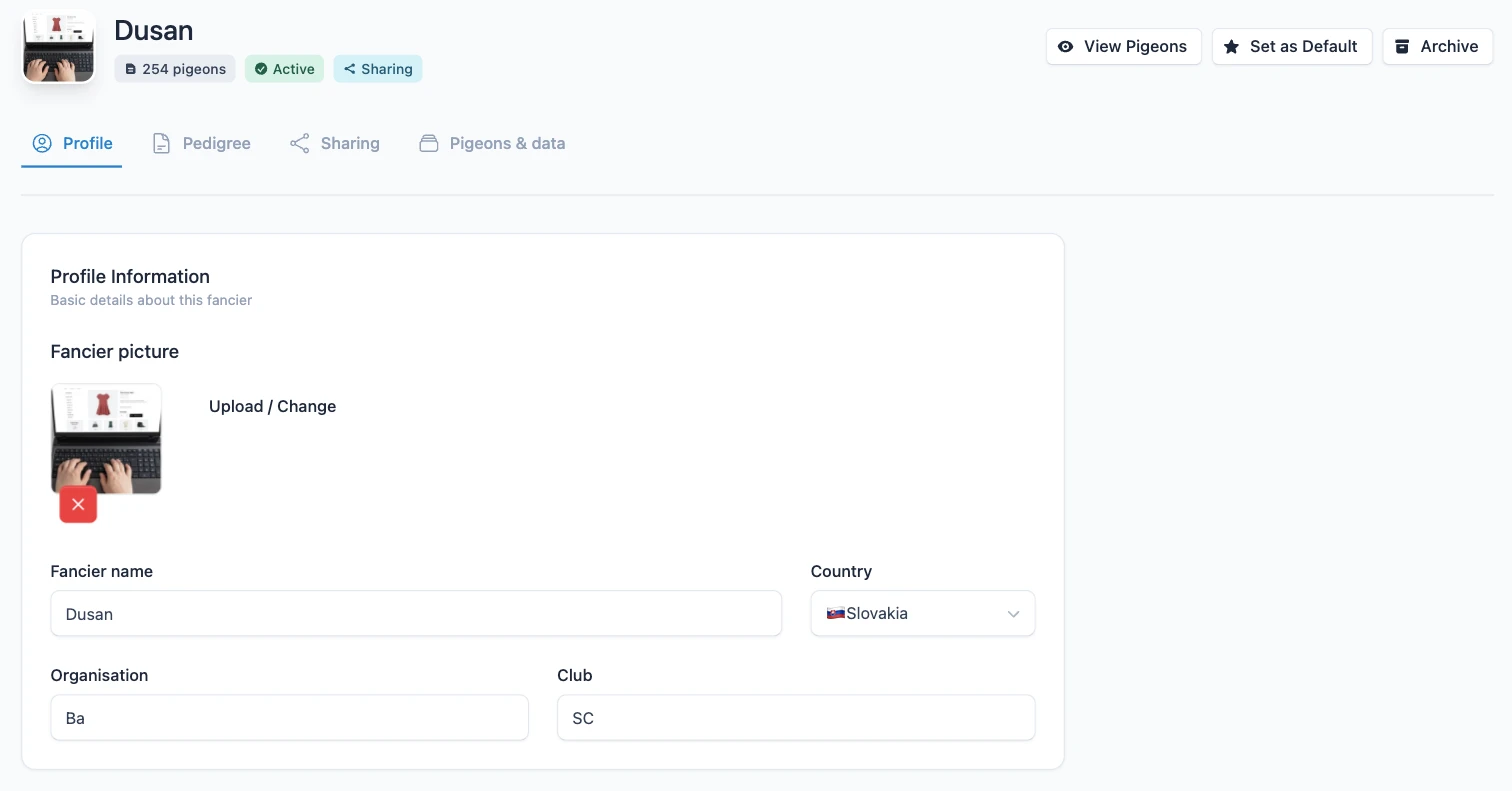Image resolution: width=1512 pixels, height=791 pixels.
Task: Focus the Fancier name input field
Action: [x=416, y=613]
